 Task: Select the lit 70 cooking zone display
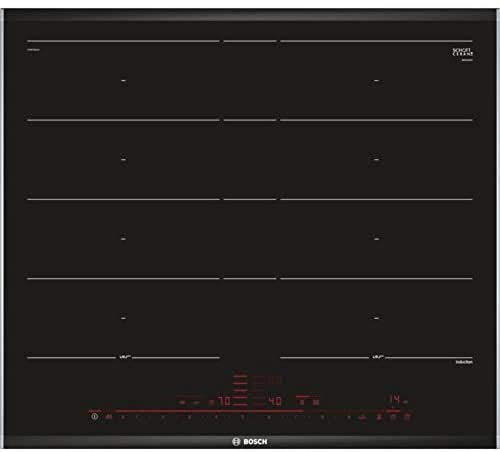(224, 401)
